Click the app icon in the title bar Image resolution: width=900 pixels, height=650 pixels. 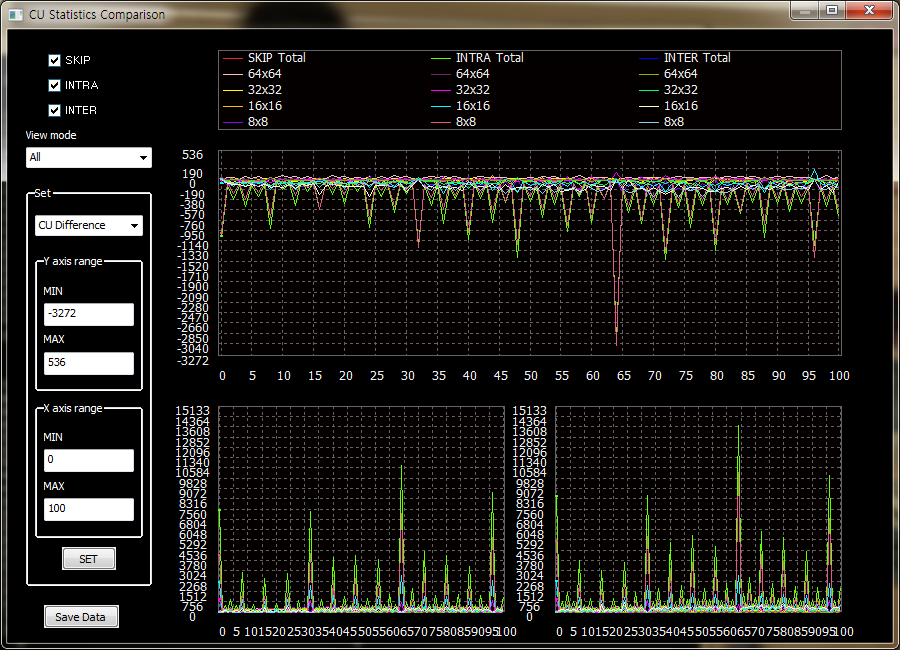[15, 14]
